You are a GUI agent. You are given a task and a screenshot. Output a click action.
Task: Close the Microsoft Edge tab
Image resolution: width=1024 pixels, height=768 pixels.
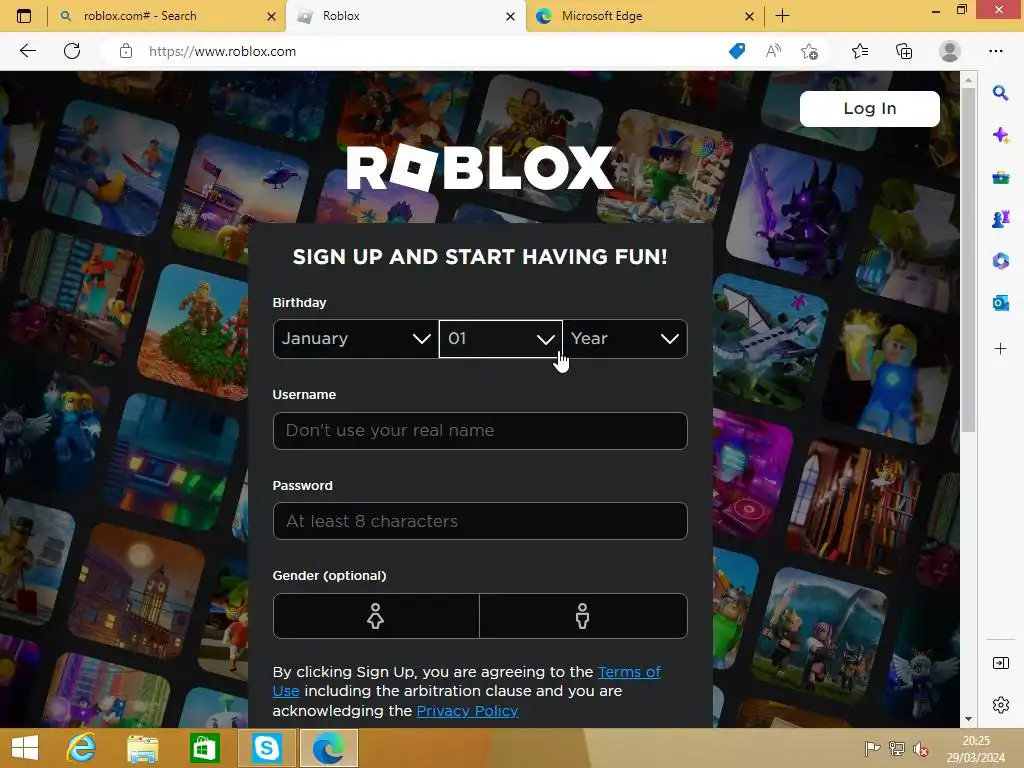[750, 16]
